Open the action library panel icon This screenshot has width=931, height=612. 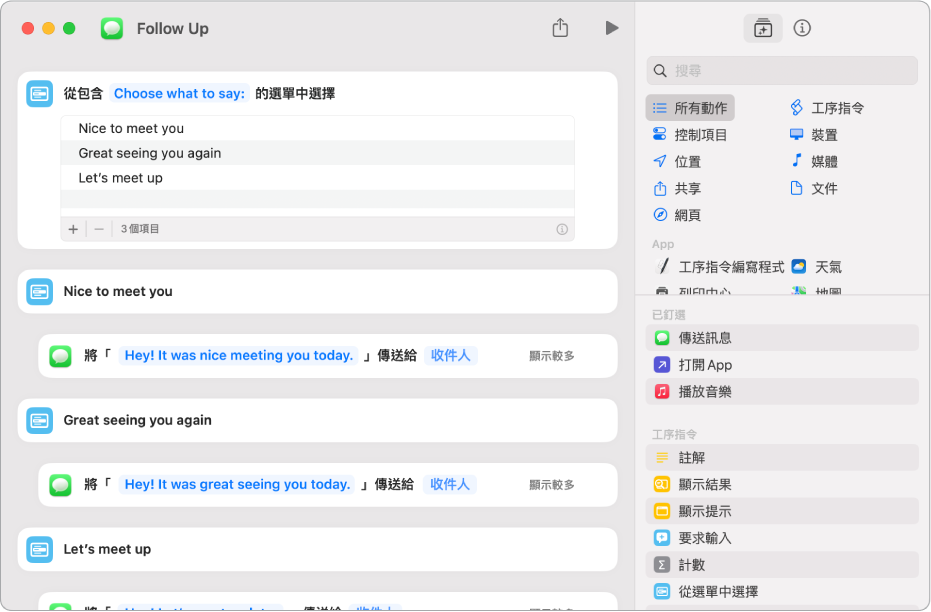pos(763,28)
